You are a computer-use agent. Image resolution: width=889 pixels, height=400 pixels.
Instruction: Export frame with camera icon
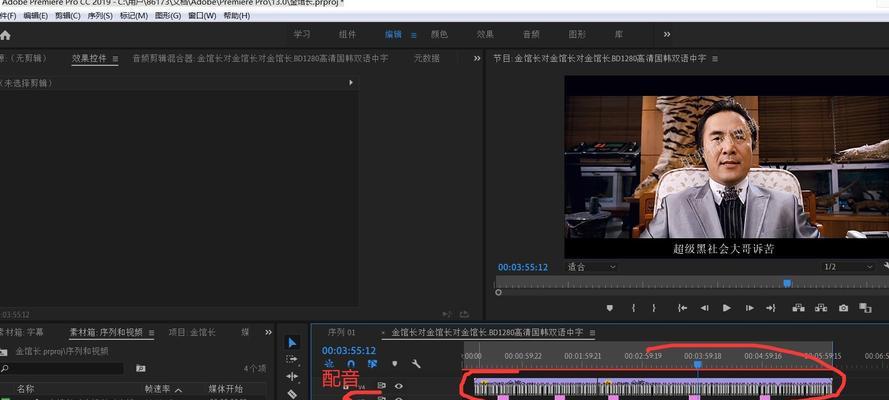844,308
